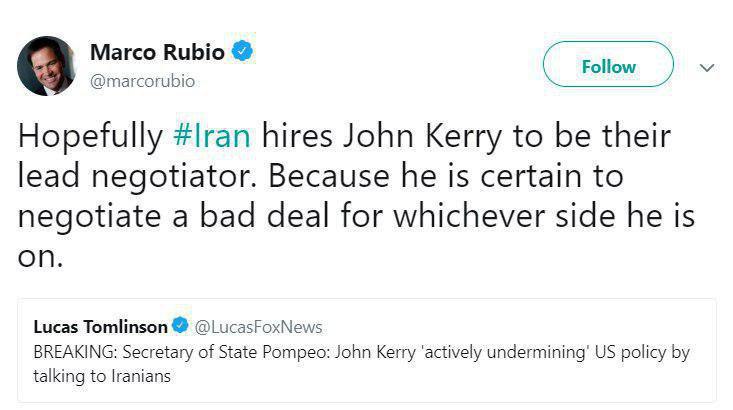The image size is (733, 410).
Task: Click Marco Rubio's profile avatar photo
Action: (x=46, y=66)
